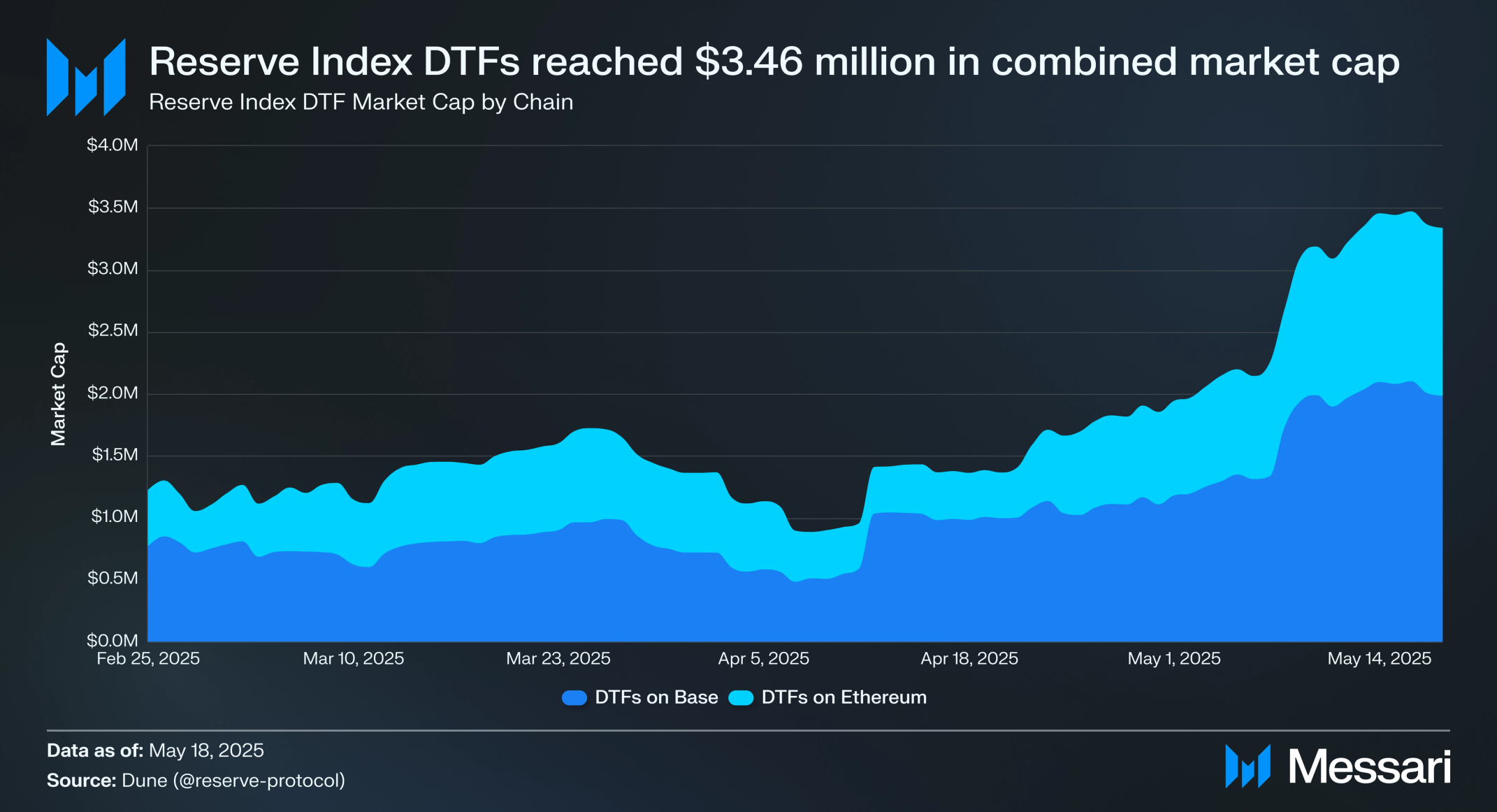Click the Apr 18, 2025 axis label
The width and height of the screenshot is (1497, 812).
point(969,658)
